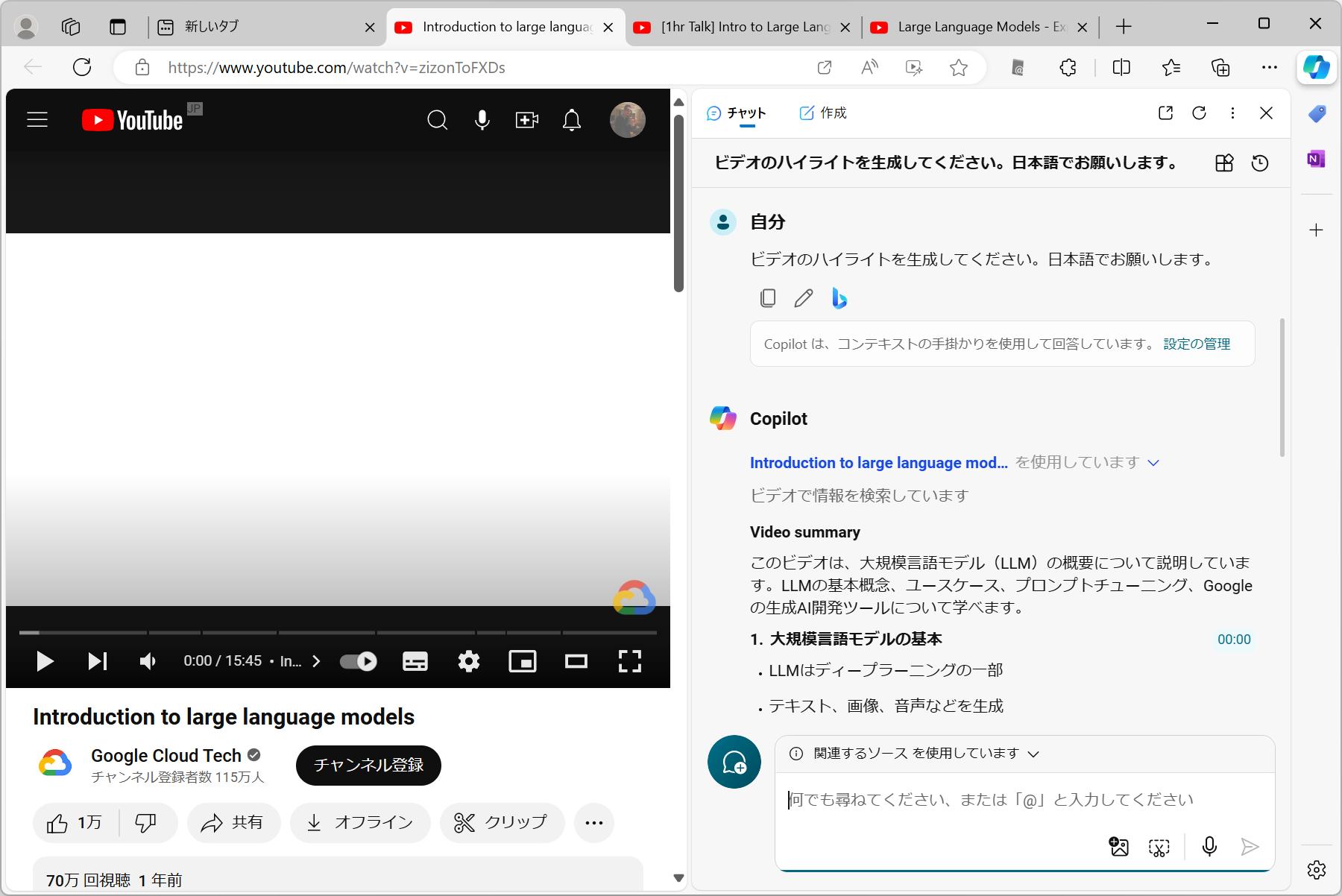Image resolution: width=1342 pixels, height=896 pixels.
Task: Switch to the 作成 tab
Action: (x=823, y=113)
